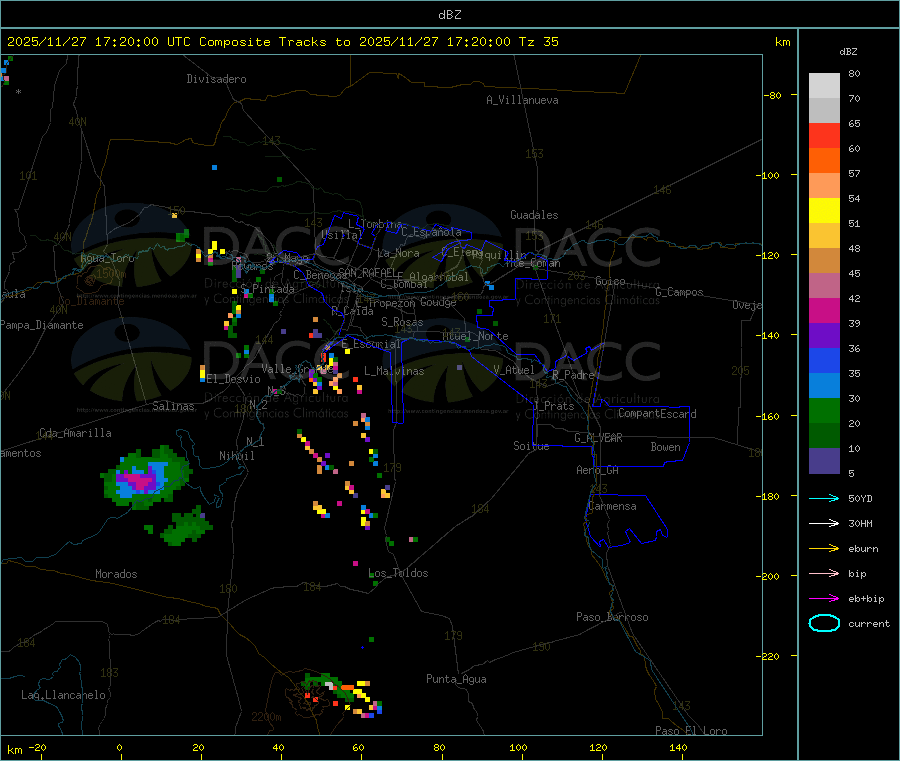The height and width of the screenshot is (761, 900).
Task: Click the Guadales map label
Action: (534, 215)
